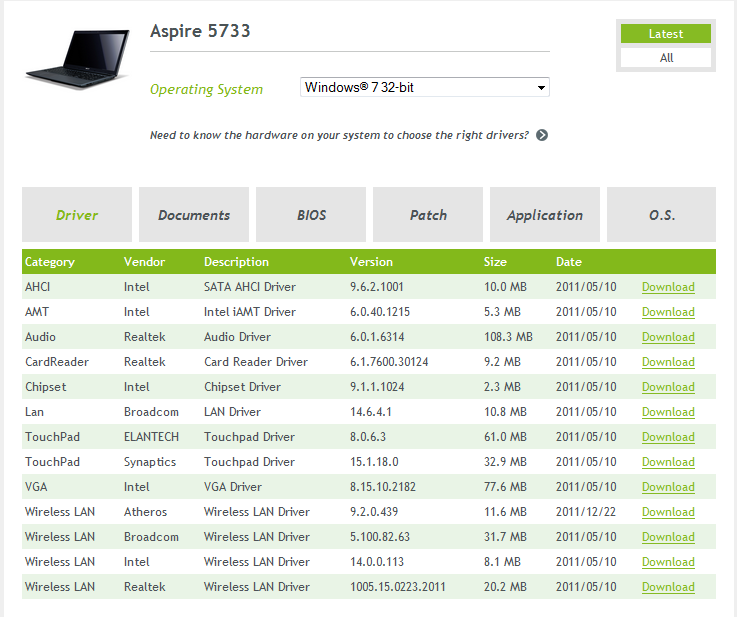Download the Realtek Card Reader Driver
Image resolution: width=737 pixels, height=617 pixels.
click(x=668, y=362)
